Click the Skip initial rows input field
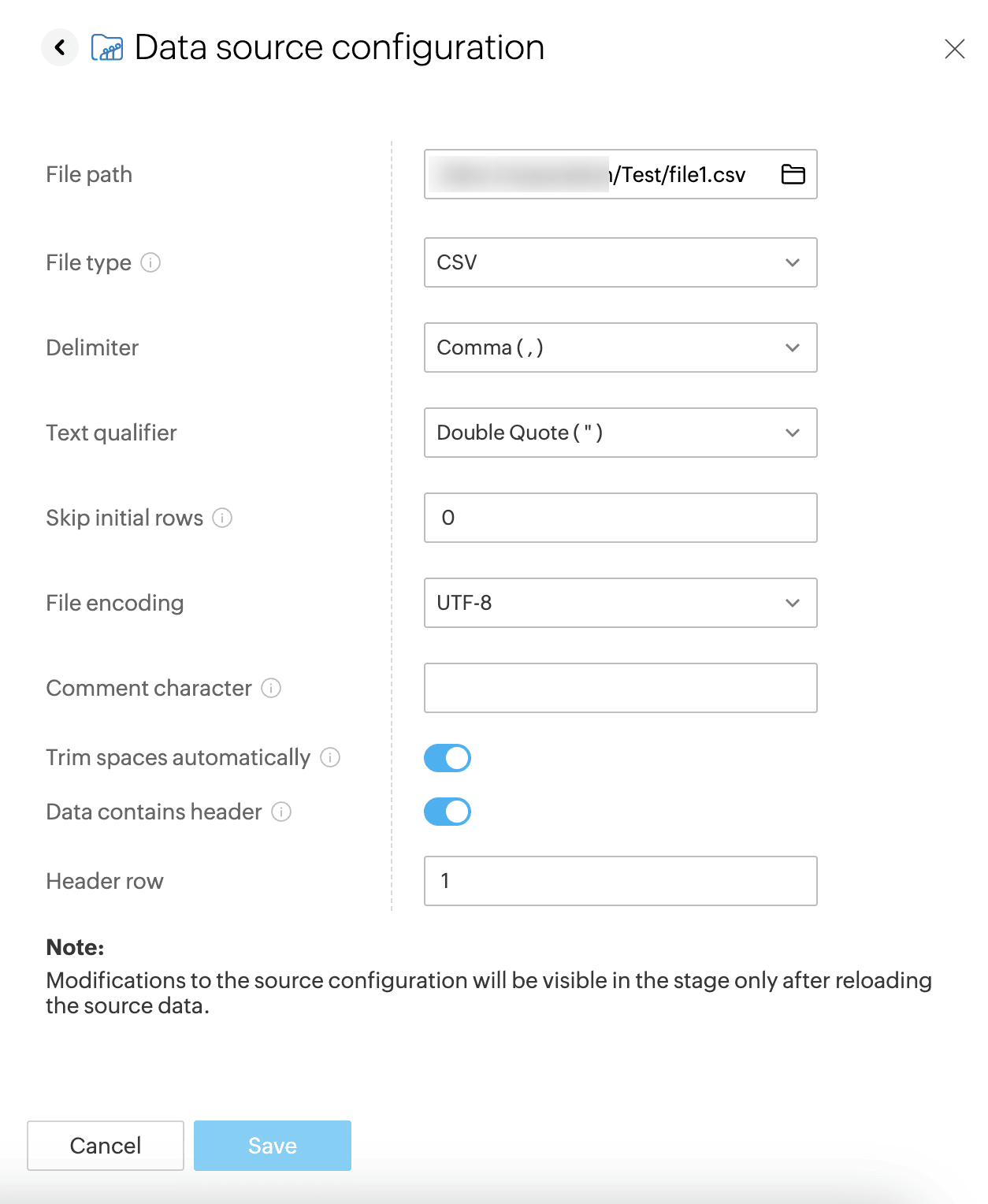This screenshot has width=988, height=1204. 620,518
